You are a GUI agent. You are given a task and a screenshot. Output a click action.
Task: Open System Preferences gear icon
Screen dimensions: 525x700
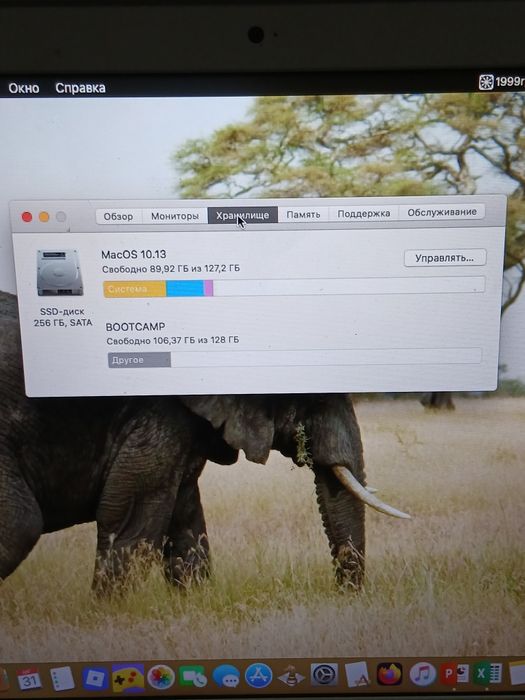point(324,675)
